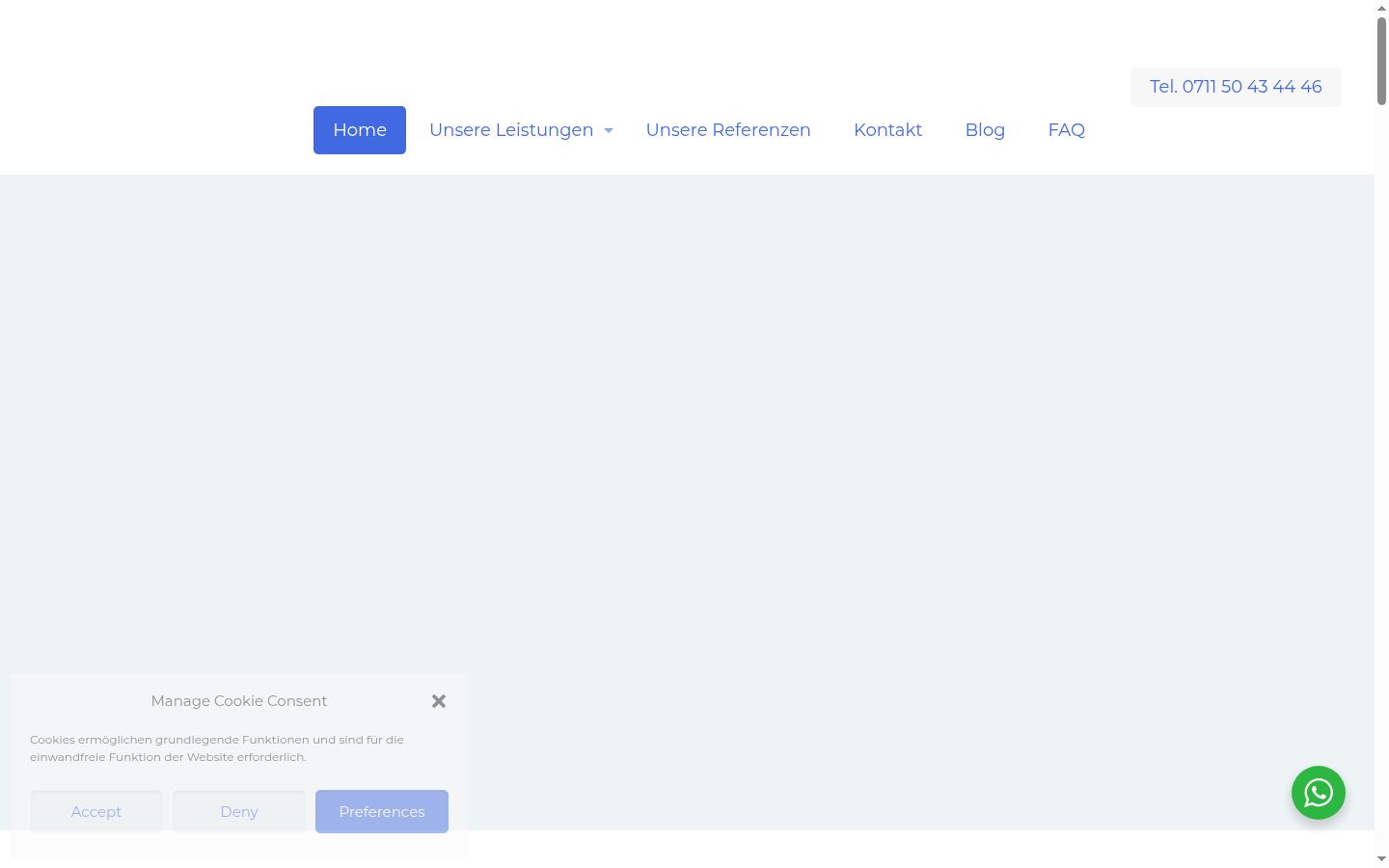Click the cookie description text paragraph
The width and height of the screenshot is (1389, 868).
(x=217, y=748)
